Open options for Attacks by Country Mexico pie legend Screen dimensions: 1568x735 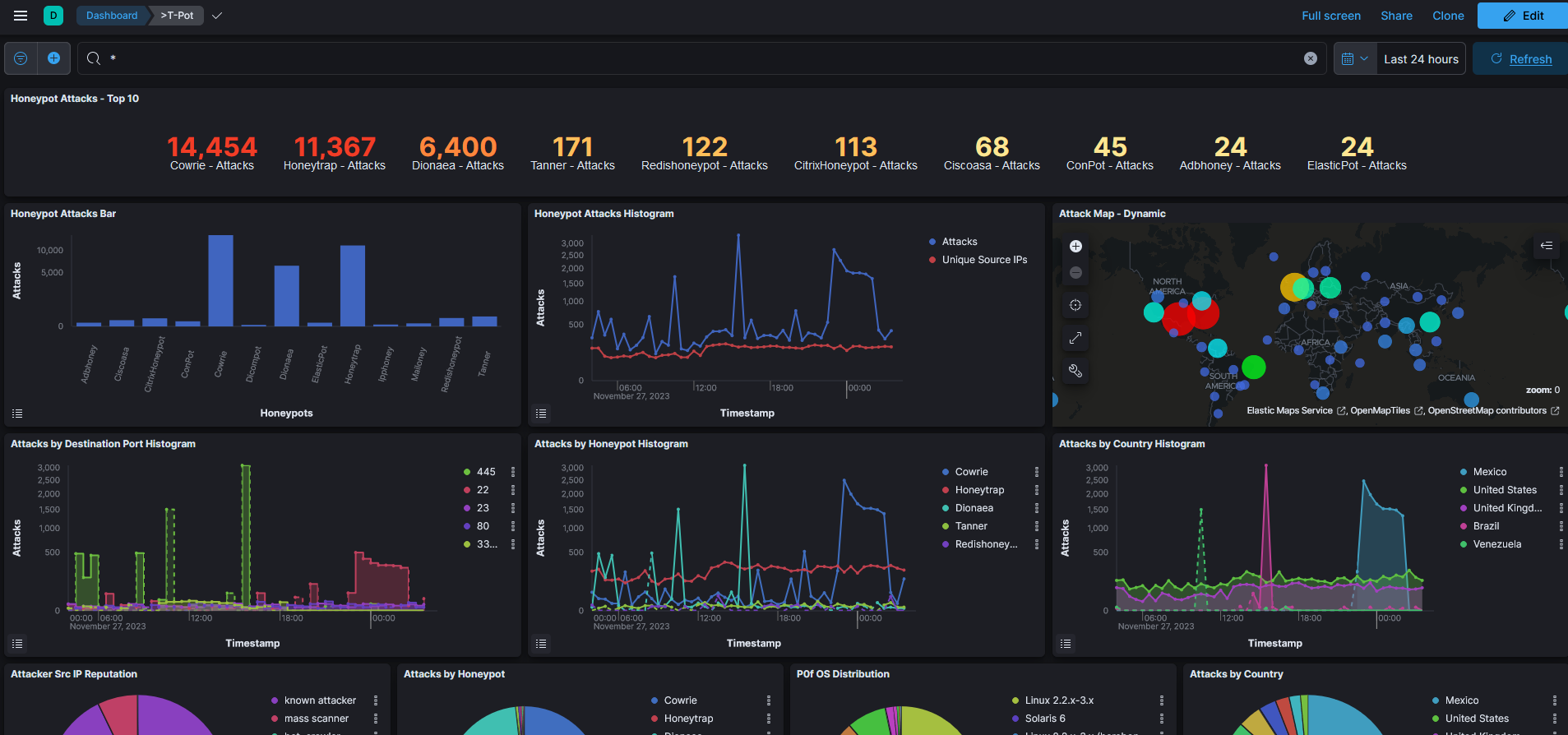pos(1555,700)
